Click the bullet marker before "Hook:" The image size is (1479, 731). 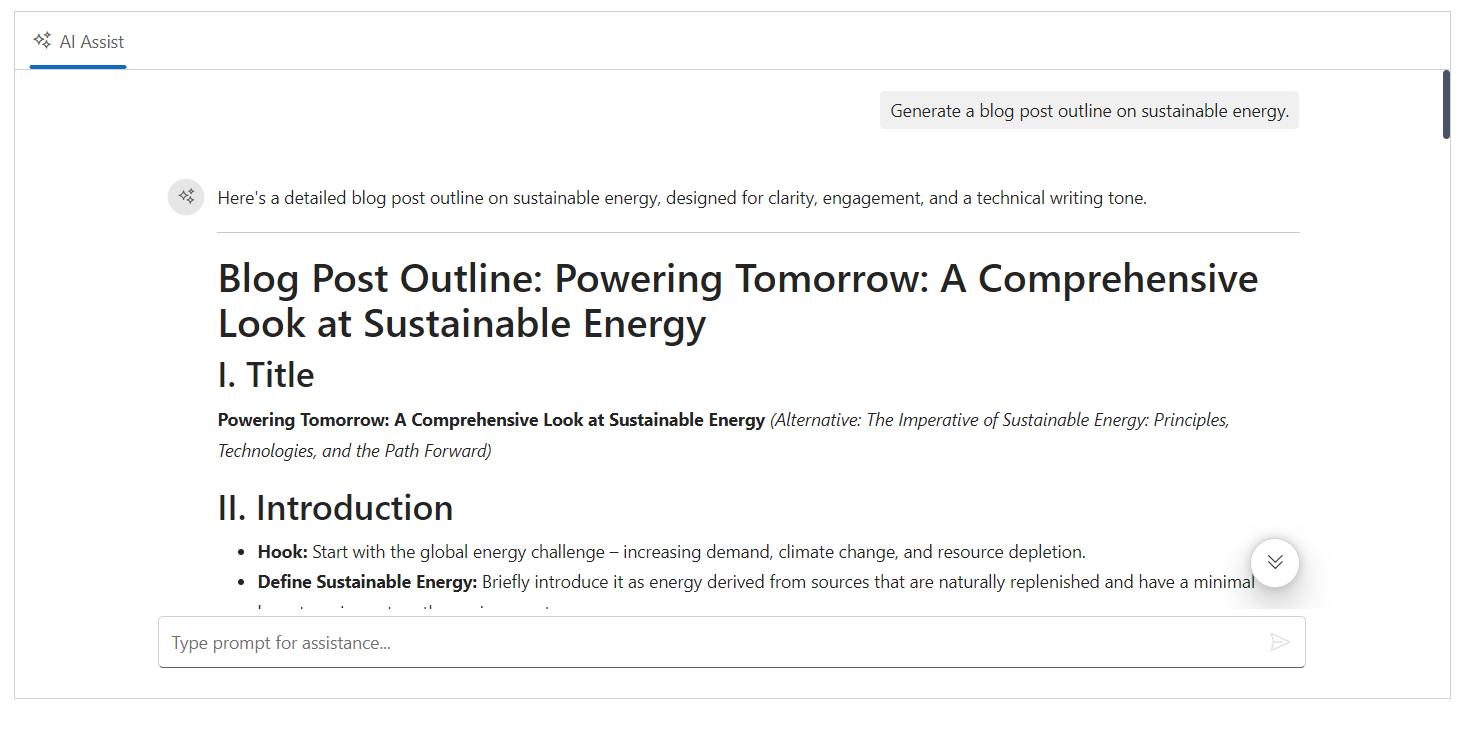(x=241, y=552)
